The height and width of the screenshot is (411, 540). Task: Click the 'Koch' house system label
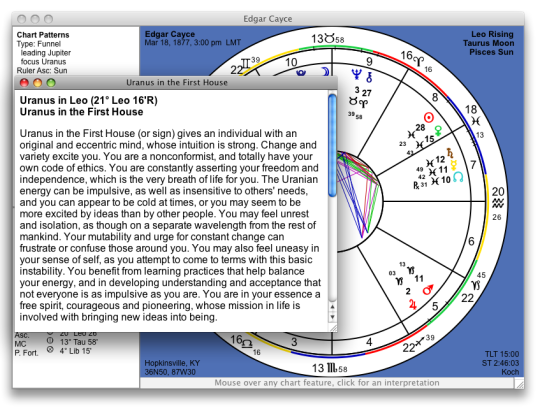point(510,372)
